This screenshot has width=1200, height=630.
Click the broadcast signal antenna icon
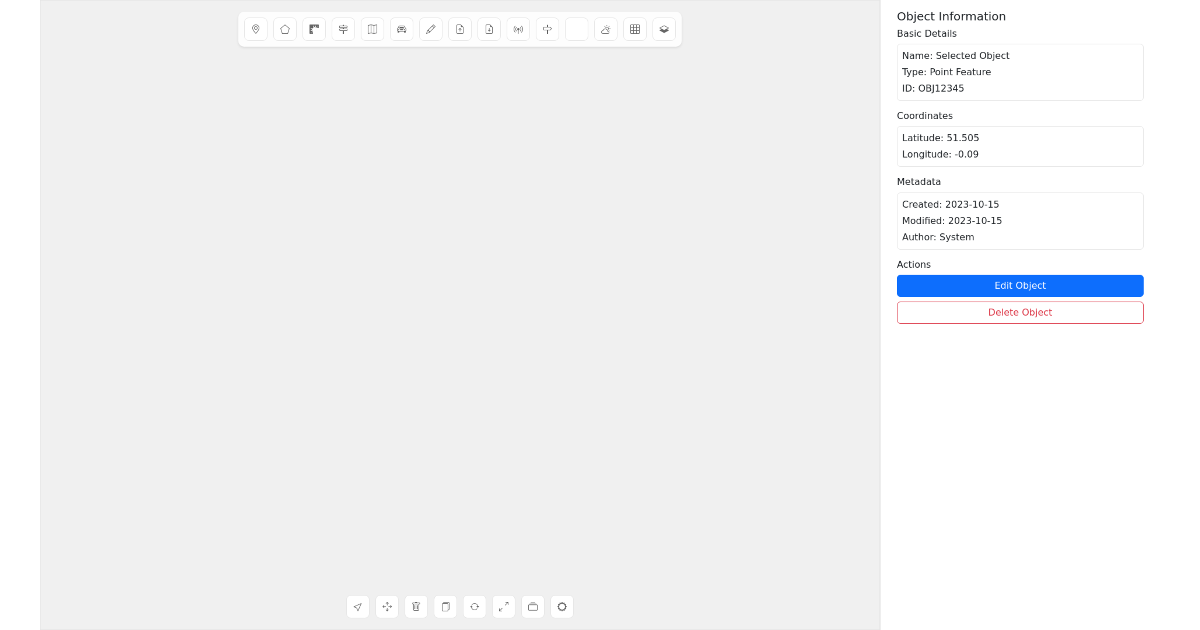point(518,29)
